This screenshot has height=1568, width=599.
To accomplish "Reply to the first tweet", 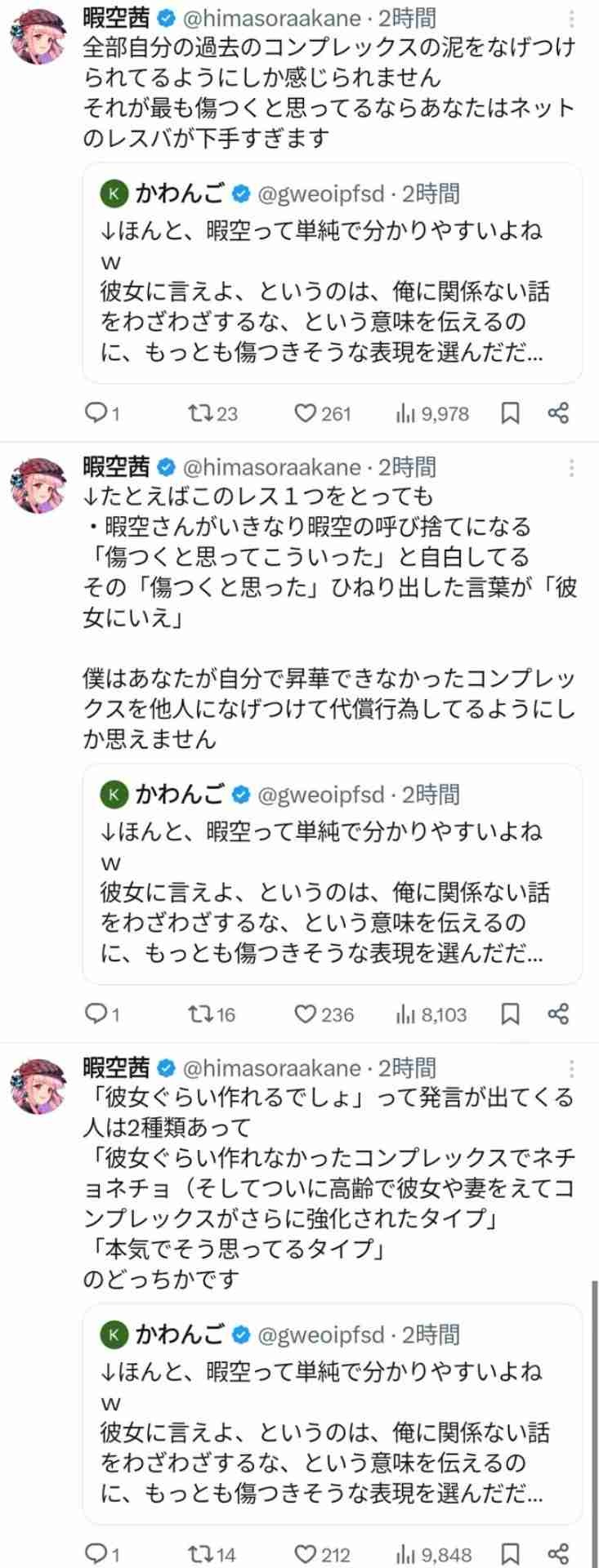I will [96, 414].
